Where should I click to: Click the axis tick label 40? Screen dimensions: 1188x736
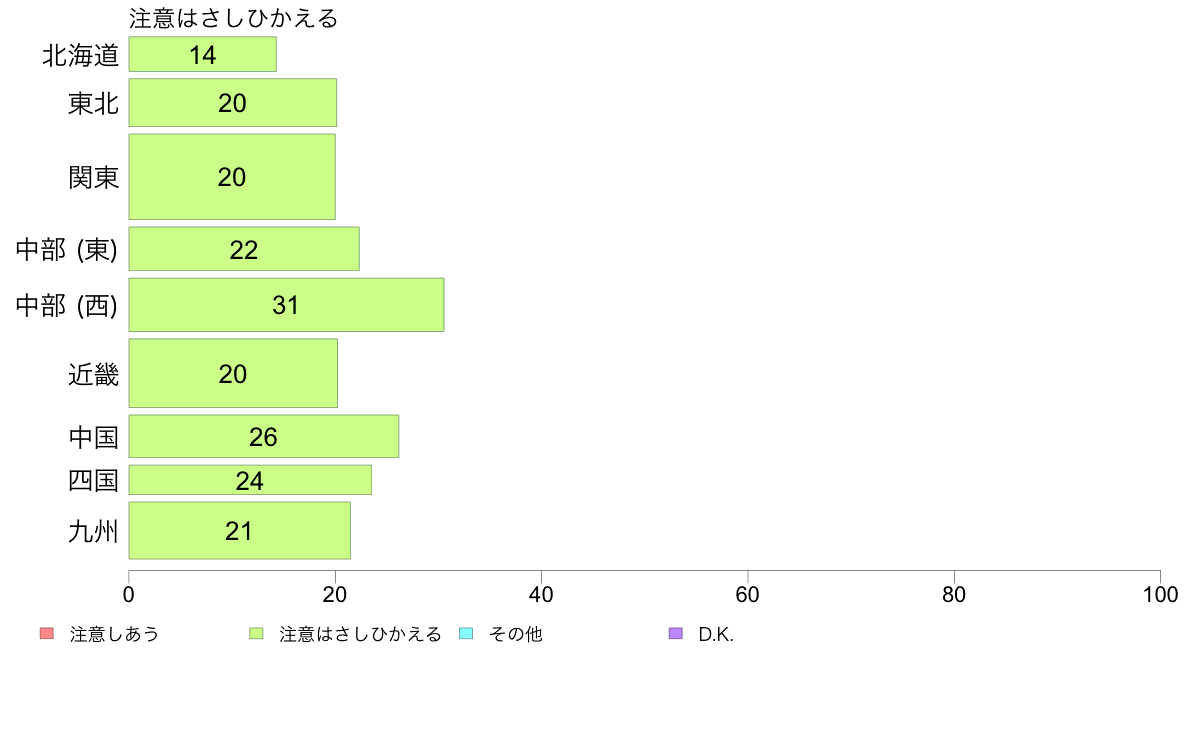[x=541, y=594]
